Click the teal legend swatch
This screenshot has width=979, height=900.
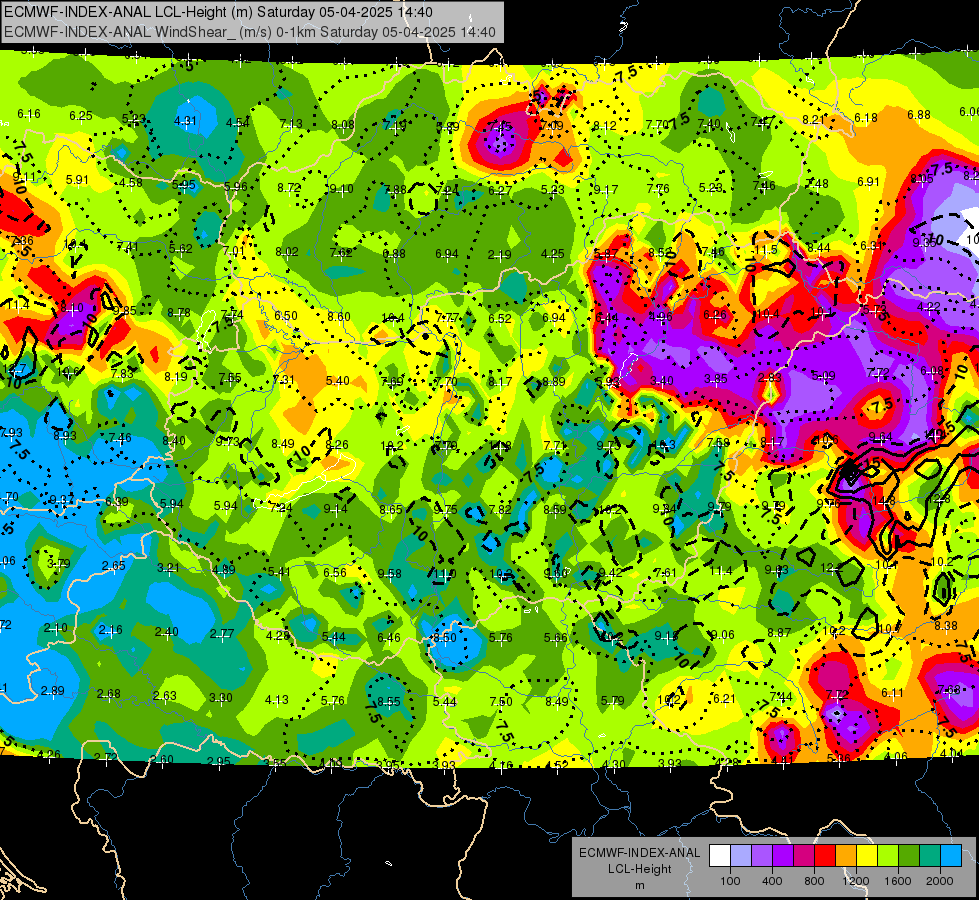tap(930, 856)
